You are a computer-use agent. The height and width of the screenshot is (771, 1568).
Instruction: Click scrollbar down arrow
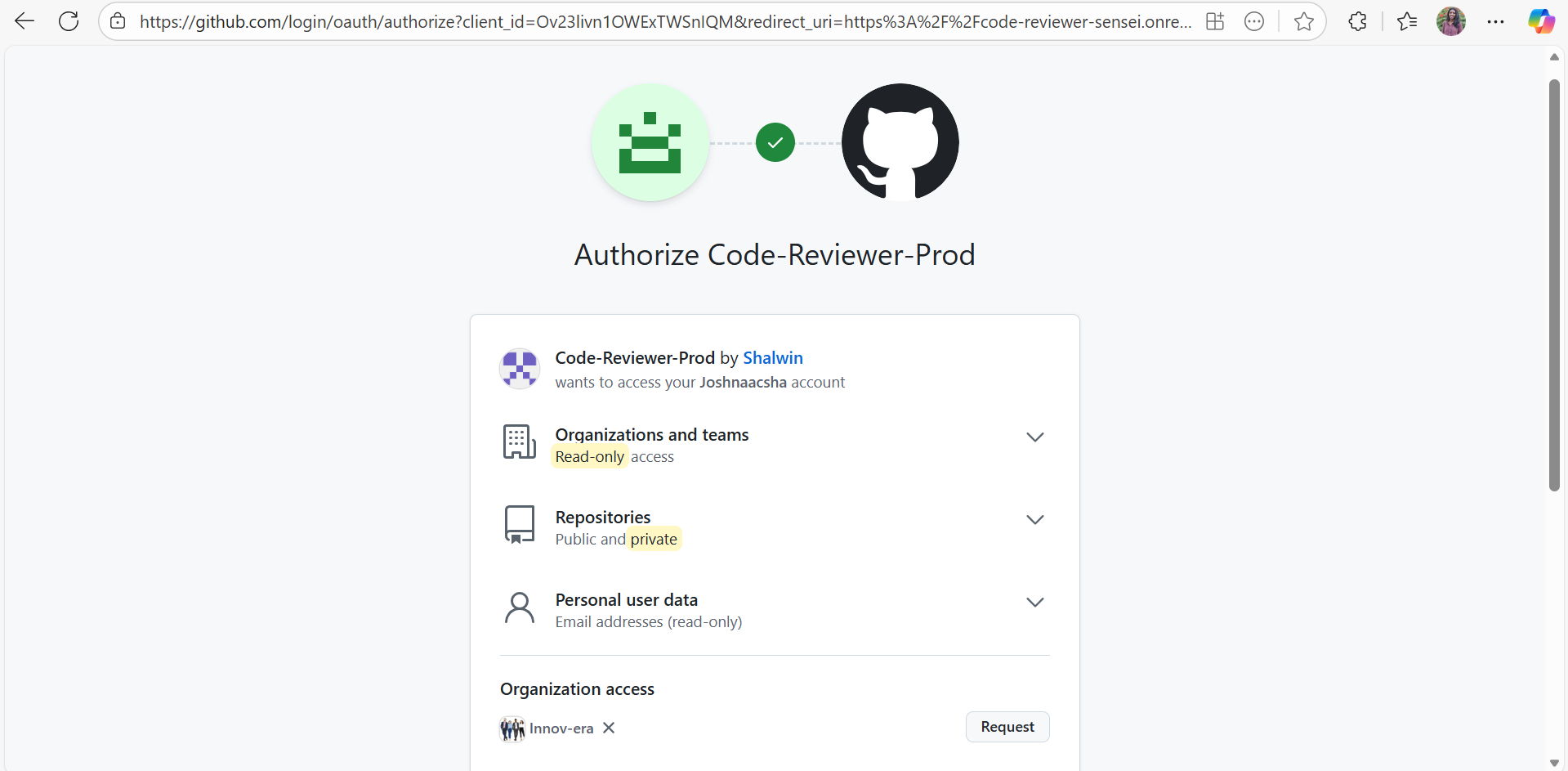click(1554, 763)
